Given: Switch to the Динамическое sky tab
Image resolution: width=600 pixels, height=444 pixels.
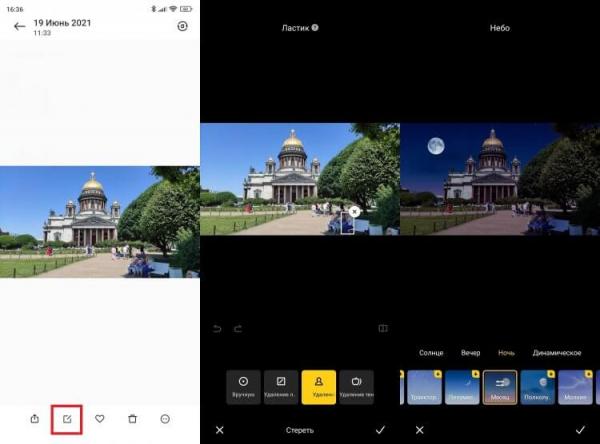Looking at the screenshot, I should coord(557,353).
